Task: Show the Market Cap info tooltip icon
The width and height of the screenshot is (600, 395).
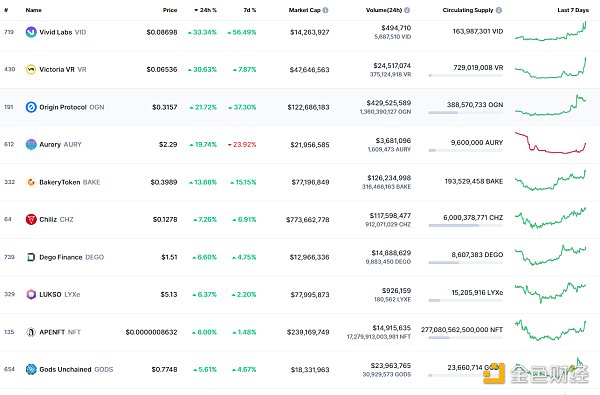Action: 325,10
